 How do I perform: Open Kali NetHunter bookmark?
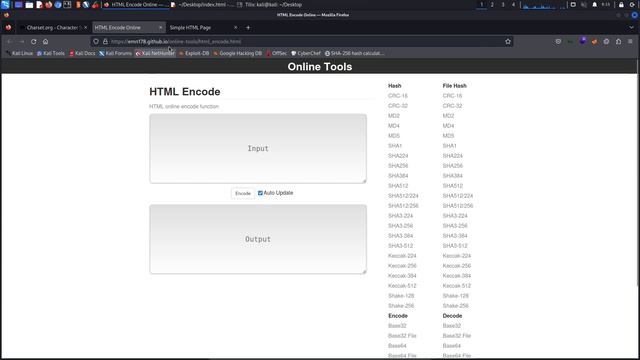tap(155, 53)
